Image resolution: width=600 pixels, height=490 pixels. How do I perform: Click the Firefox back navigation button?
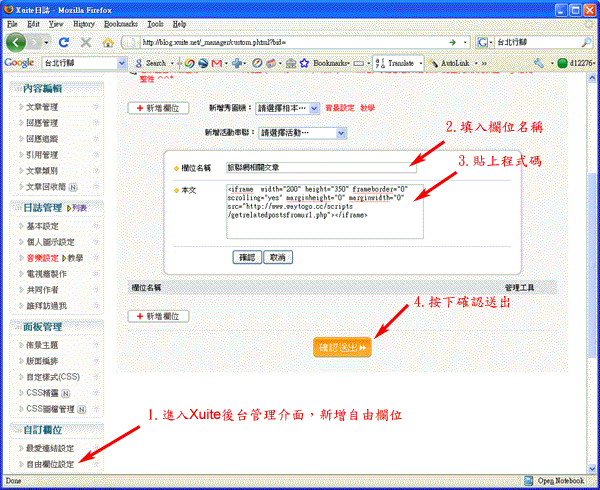point(18,43)
